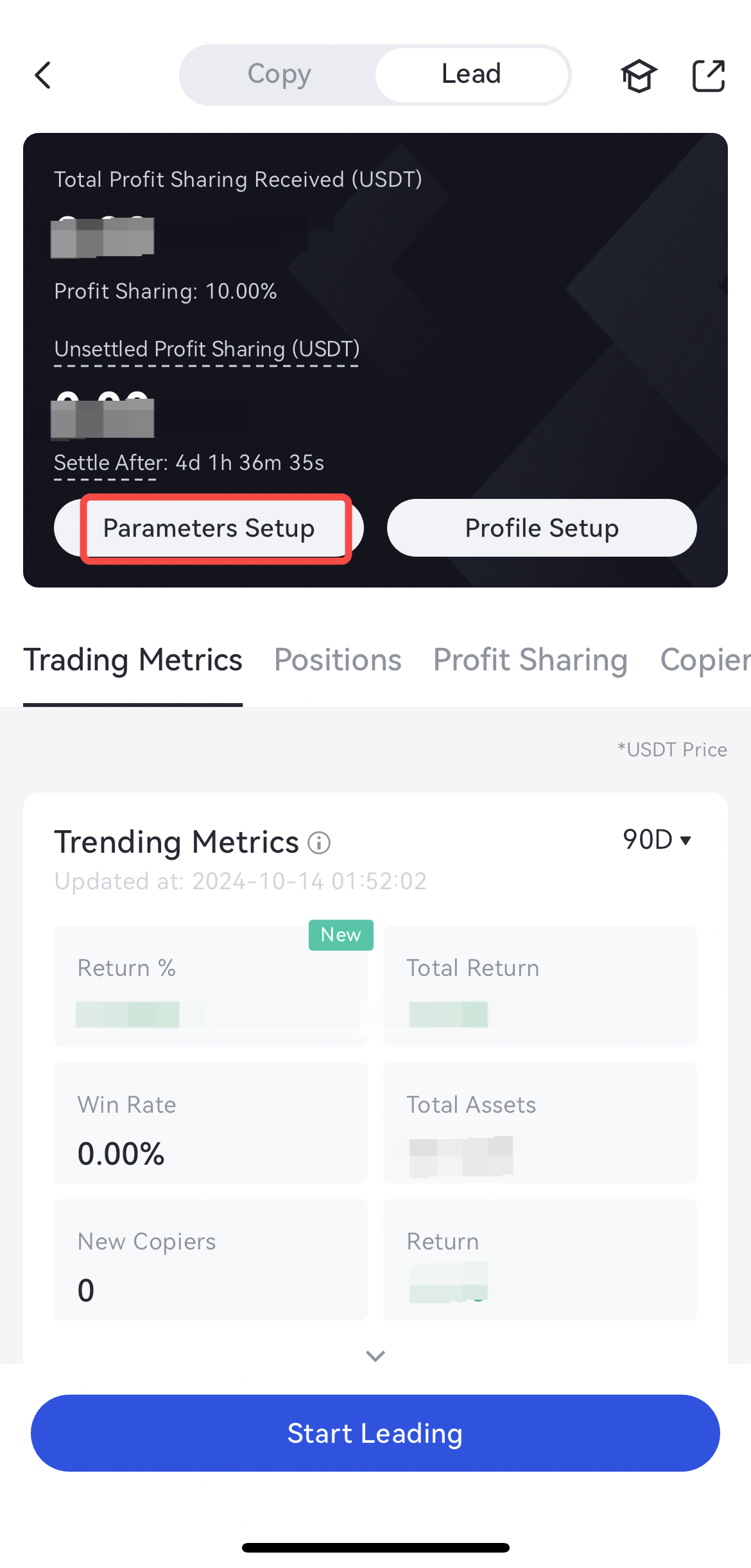Tap the Win Rate metric card
The width and height of the screenshot is (751, 1568).
pos(211,1122)
